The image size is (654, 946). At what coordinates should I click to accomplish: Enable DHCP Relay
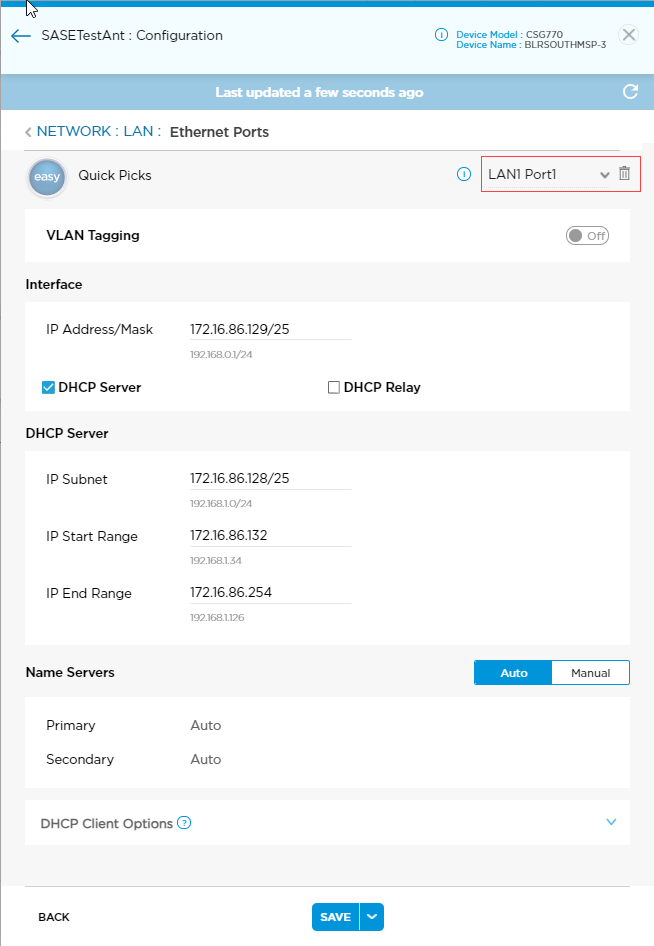click(334, 387)
